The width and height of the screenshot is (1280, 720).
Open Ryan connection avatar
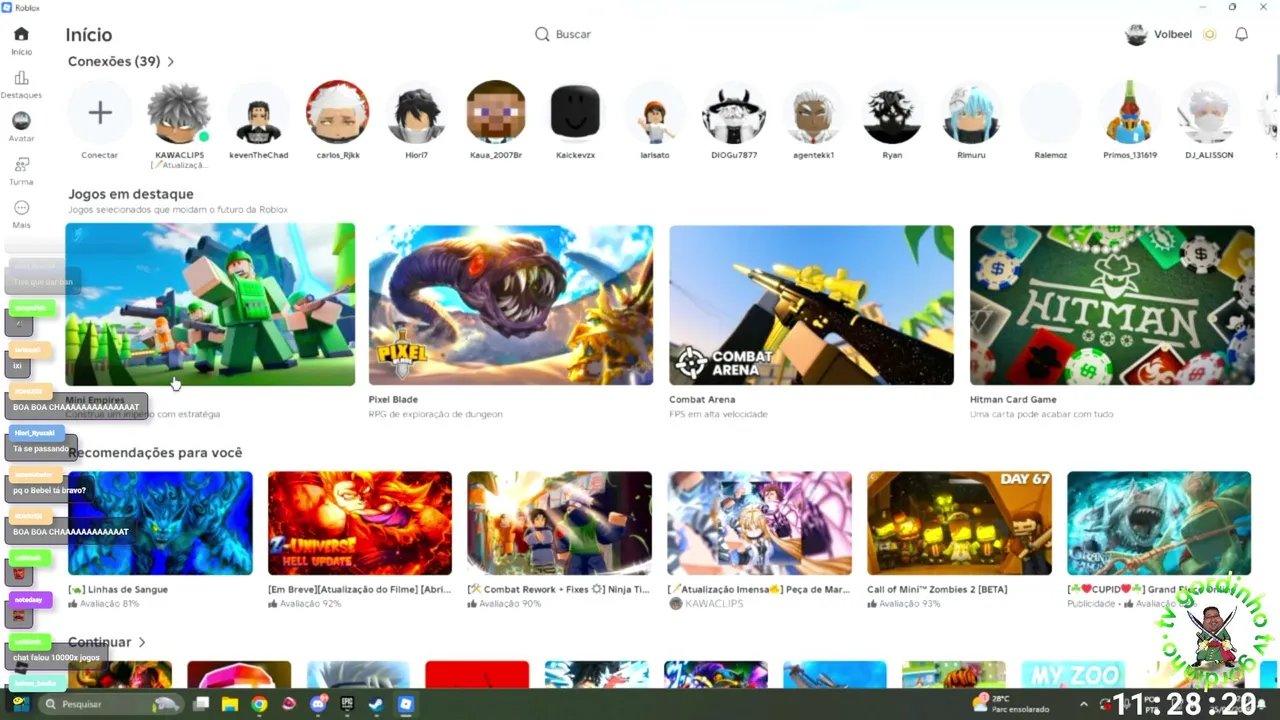(x=892, y=112)
